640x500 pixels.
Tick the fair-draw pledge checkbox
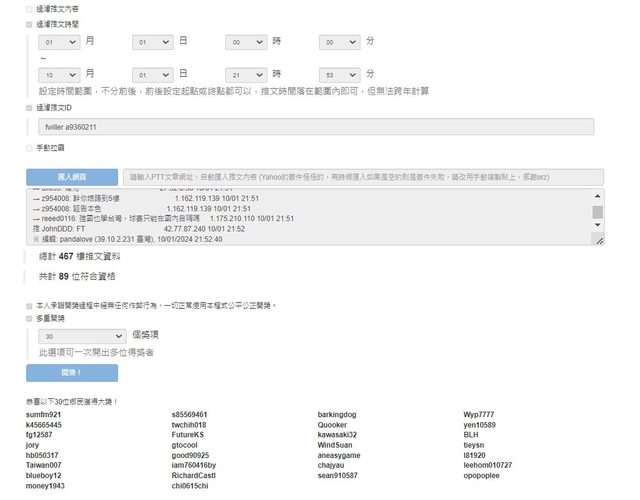click(x=29, y=305)
